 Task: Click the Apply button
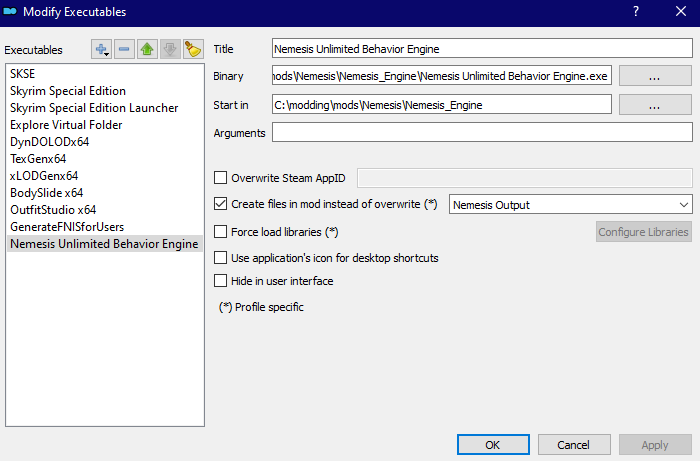pos(655,445)
